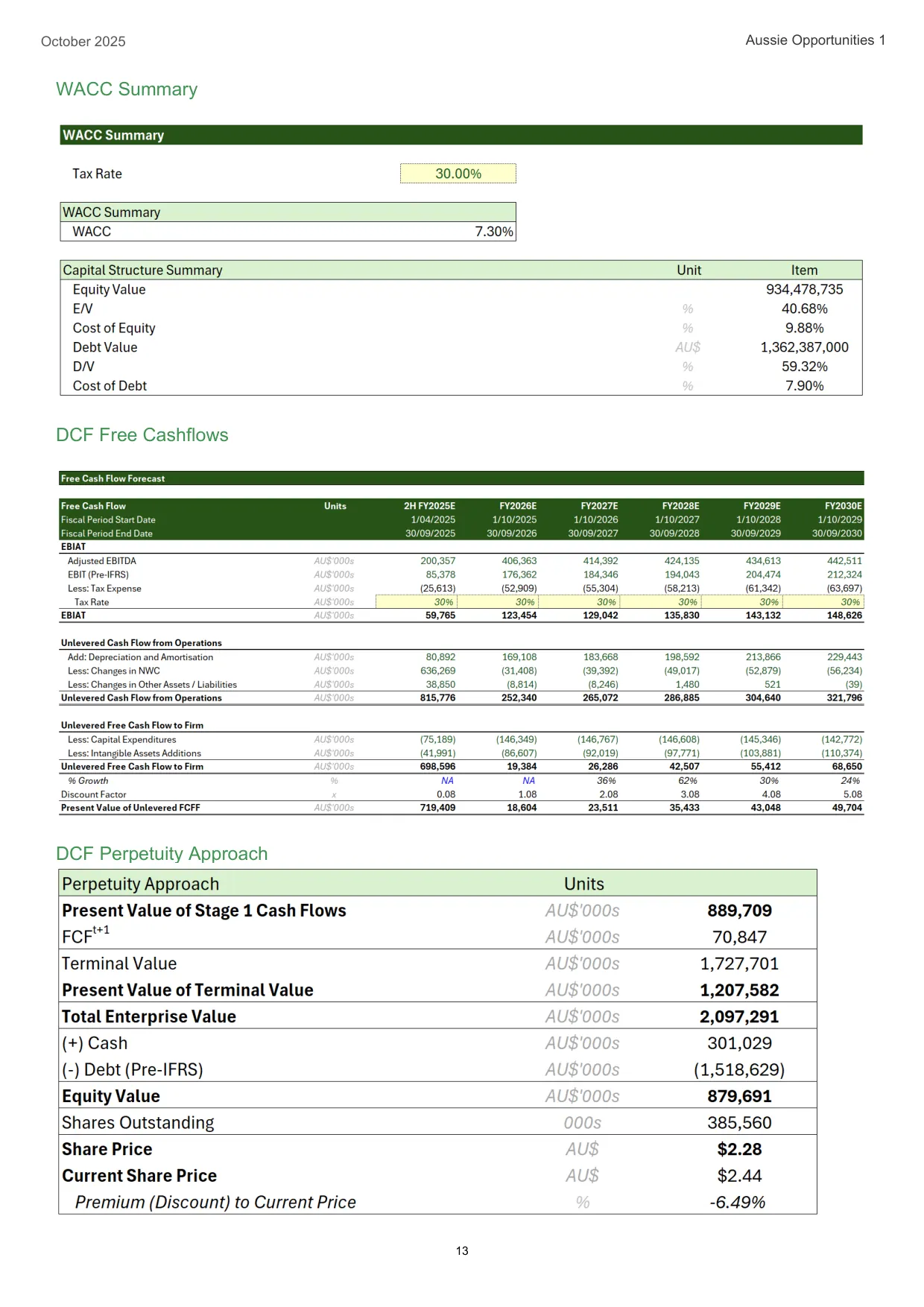Select Discount Factor value 5.08
The width and height of the screenshot is (924, 1307).
pyautogui.click(x=852, y=794)
